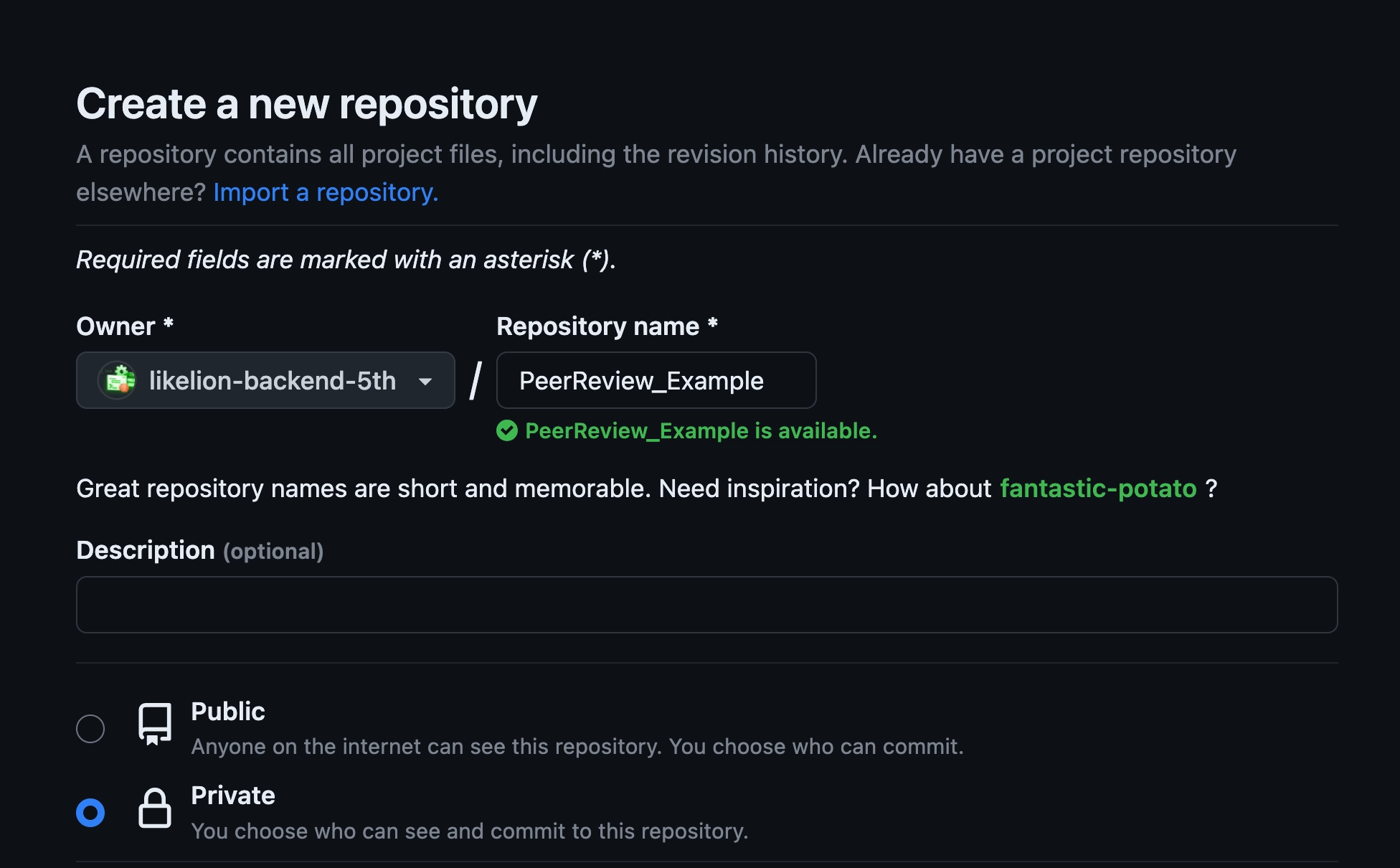1400x868 pixels.
Task: Click the PeerReview_Example is available message
Action: (701, 430)
